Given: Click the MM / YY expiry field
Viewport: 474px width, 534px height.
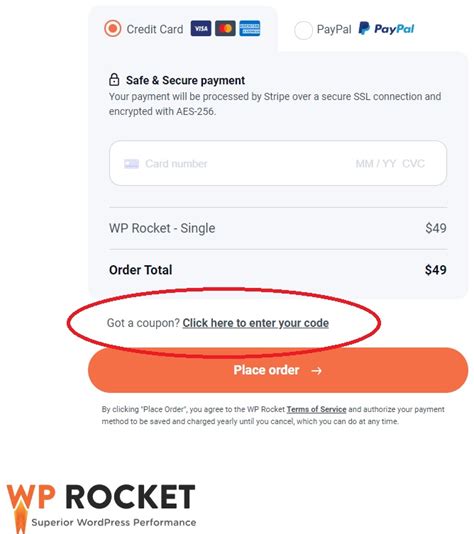Looking at the screenshot, I should click(x=376, y=164).
